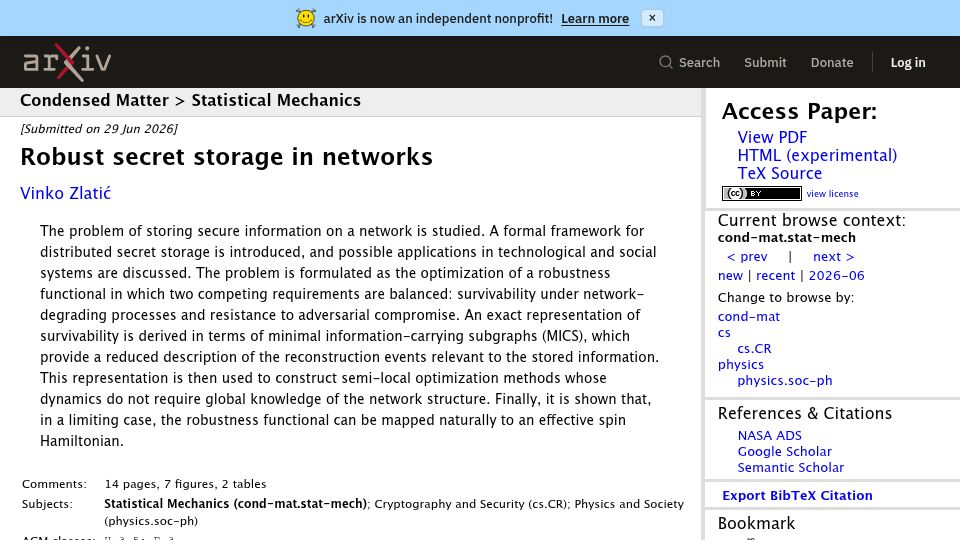This screenshot has height=540, width=960.
Task: Click Export BibTeX Citation
Action: pos(797,495)
